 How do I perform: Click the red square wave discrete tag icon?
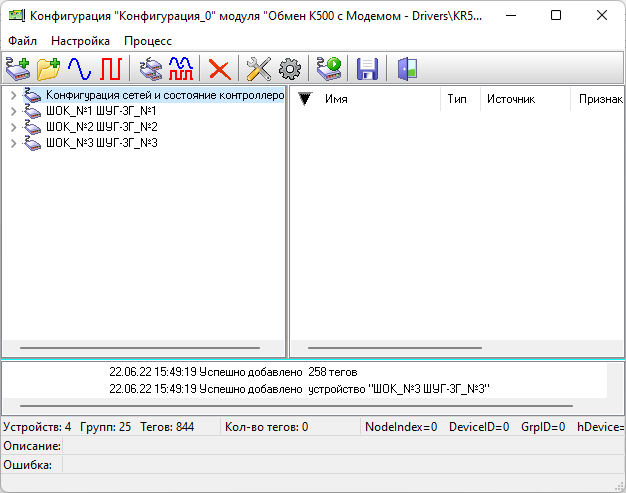[x=109, y=69]
